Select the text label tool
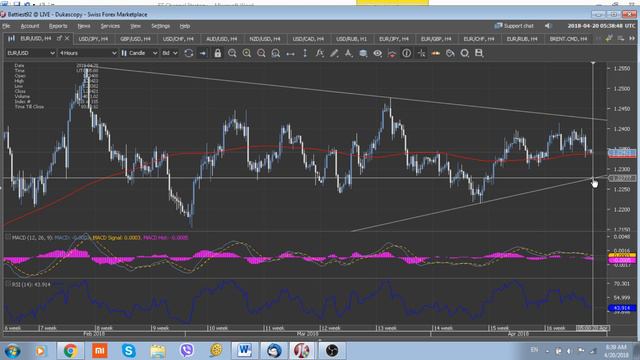The width and height of the screenshot is (640, 360). [349, 53]
